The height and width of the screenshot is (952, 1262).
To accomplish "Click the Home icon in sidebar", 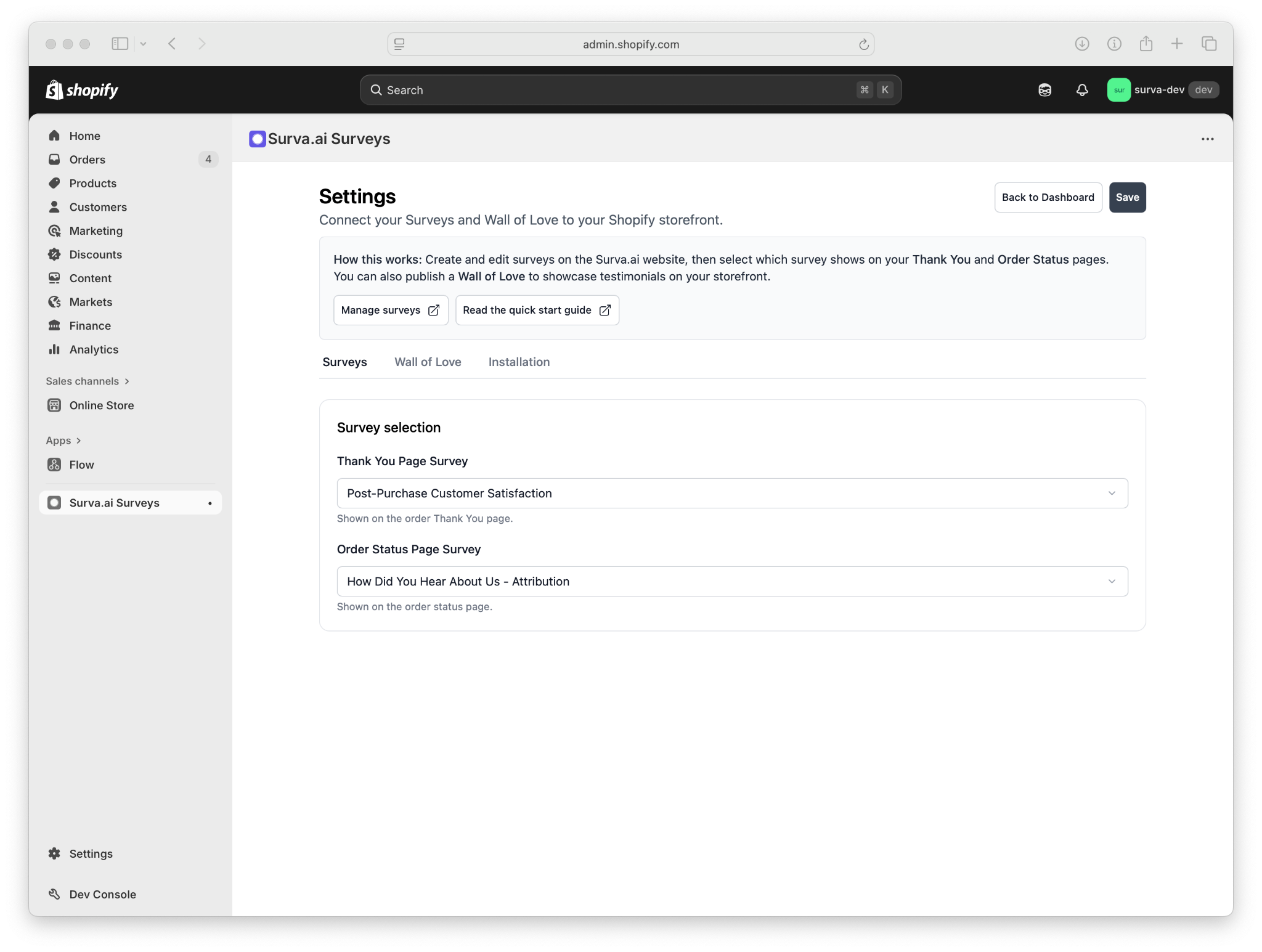I will point(54,136).
